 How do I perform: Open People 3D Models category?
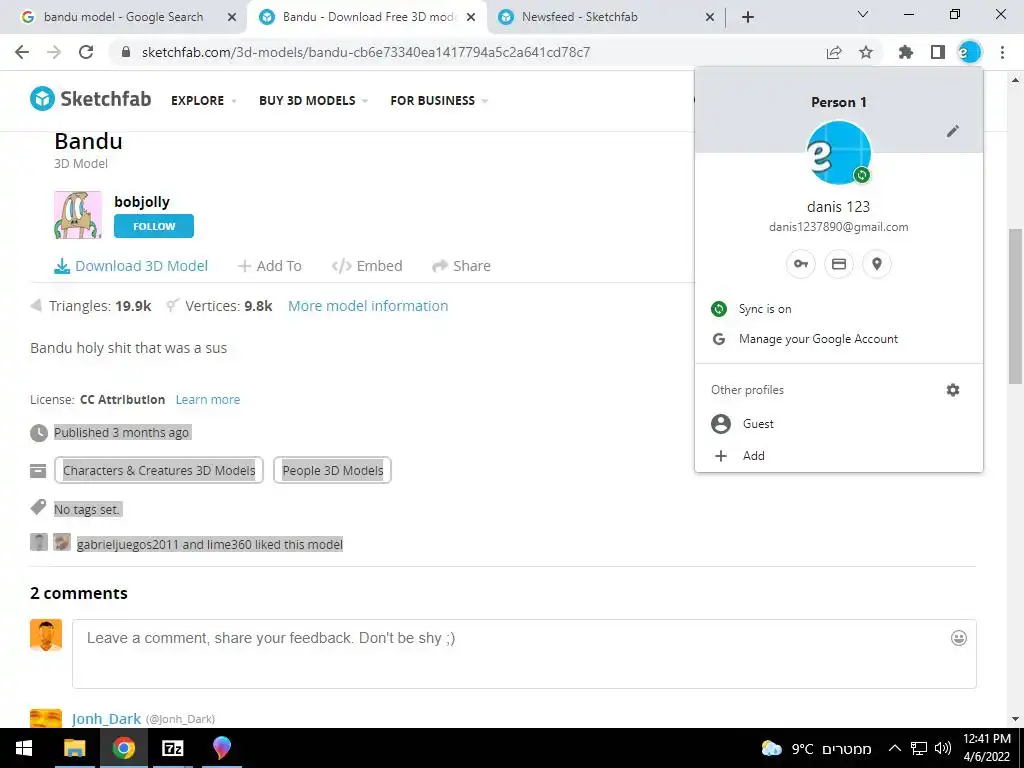pos(332,470)
